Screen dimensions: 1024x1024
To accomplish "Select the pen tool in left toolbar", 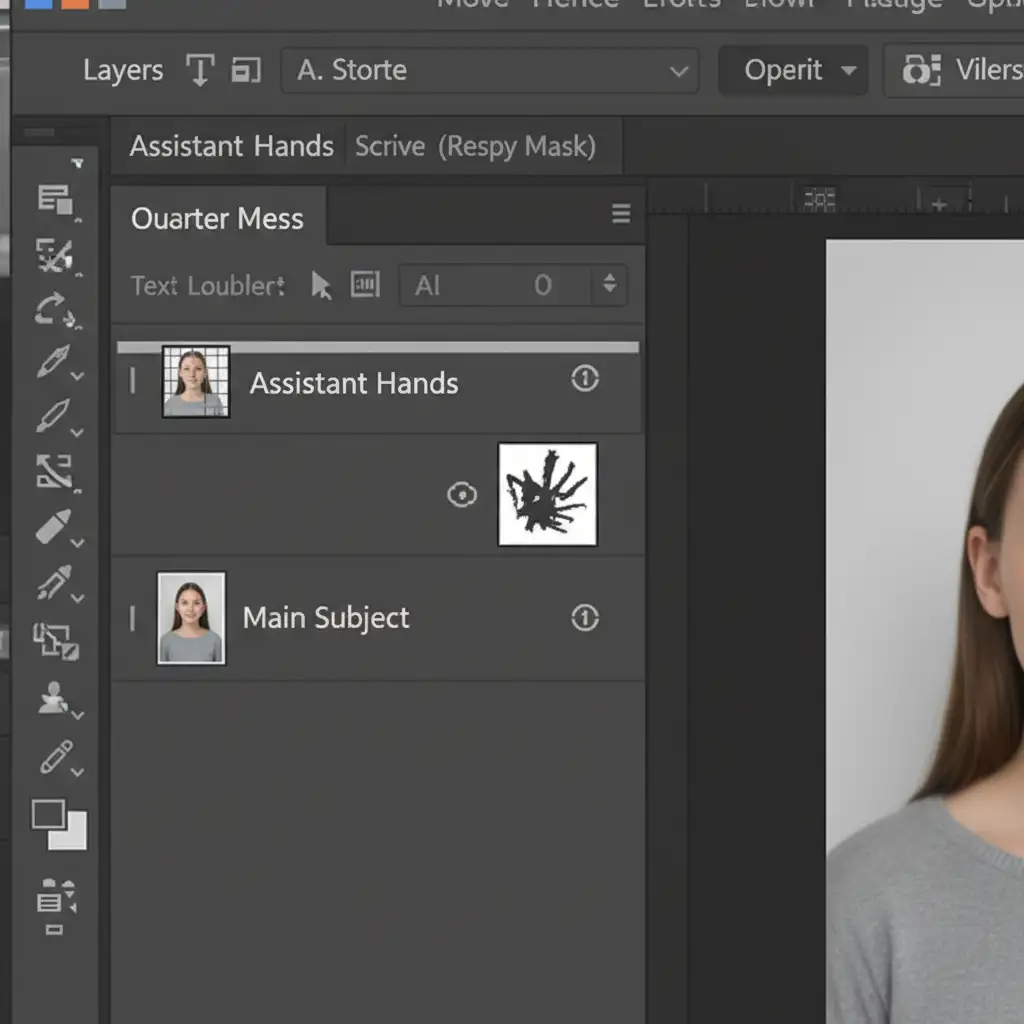I will click(54, 362).
